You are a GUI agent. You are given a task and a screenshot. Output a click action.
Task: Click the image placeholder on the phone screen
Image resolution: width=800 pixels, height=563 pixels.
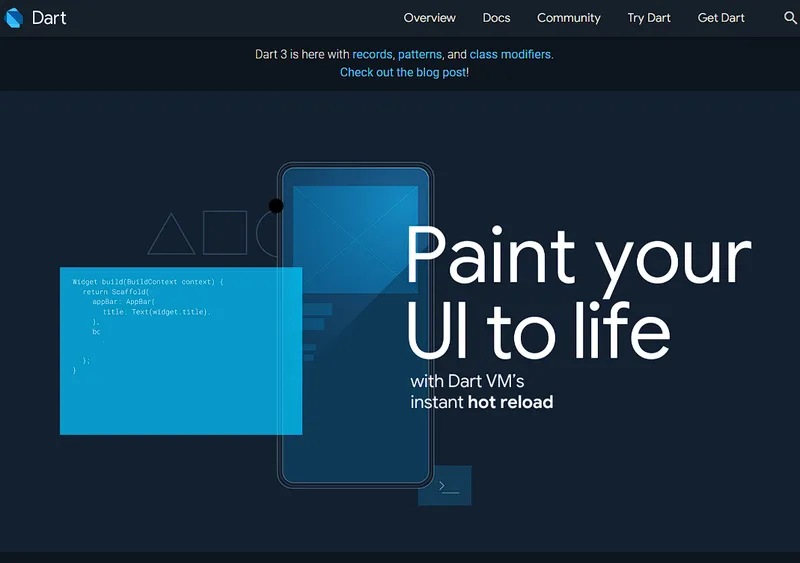tap(355, 239)
